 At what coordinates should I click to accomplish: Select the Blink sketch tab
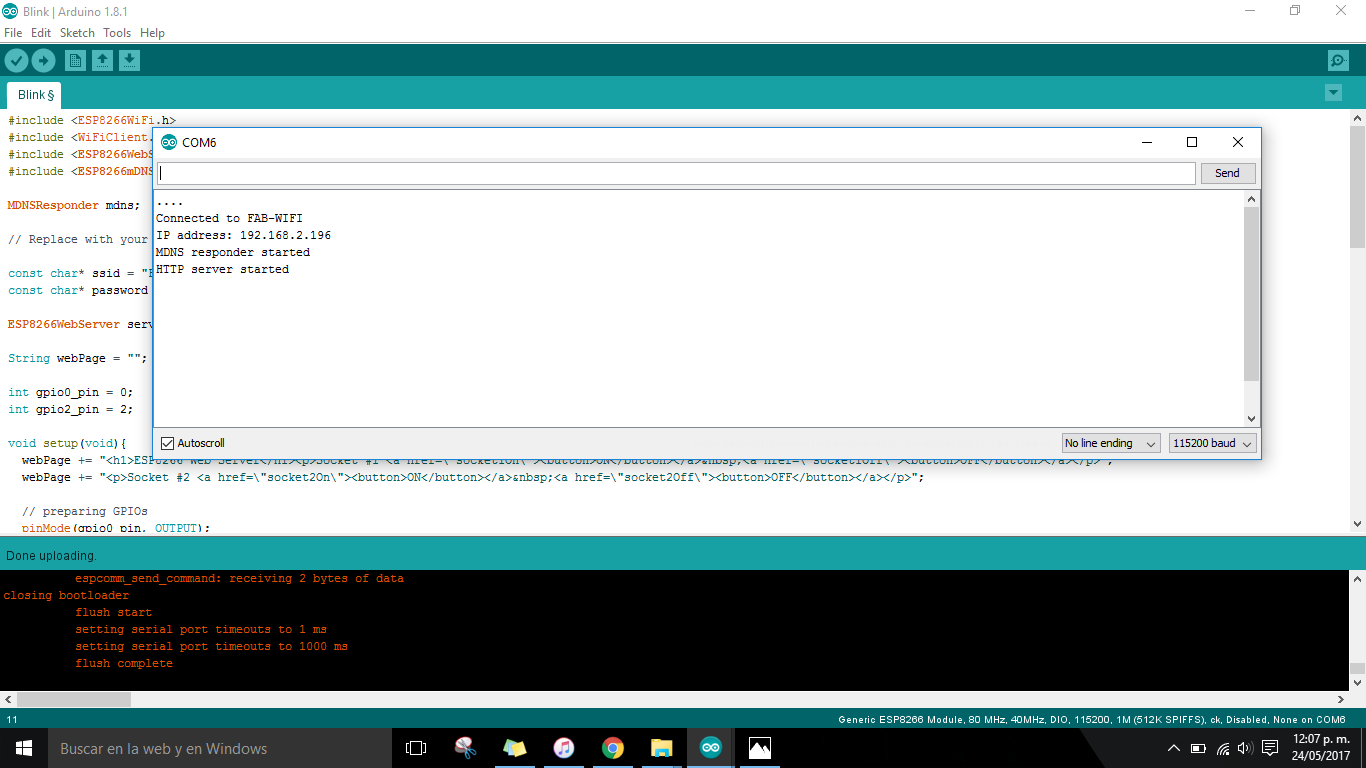(x=35, y=95)
